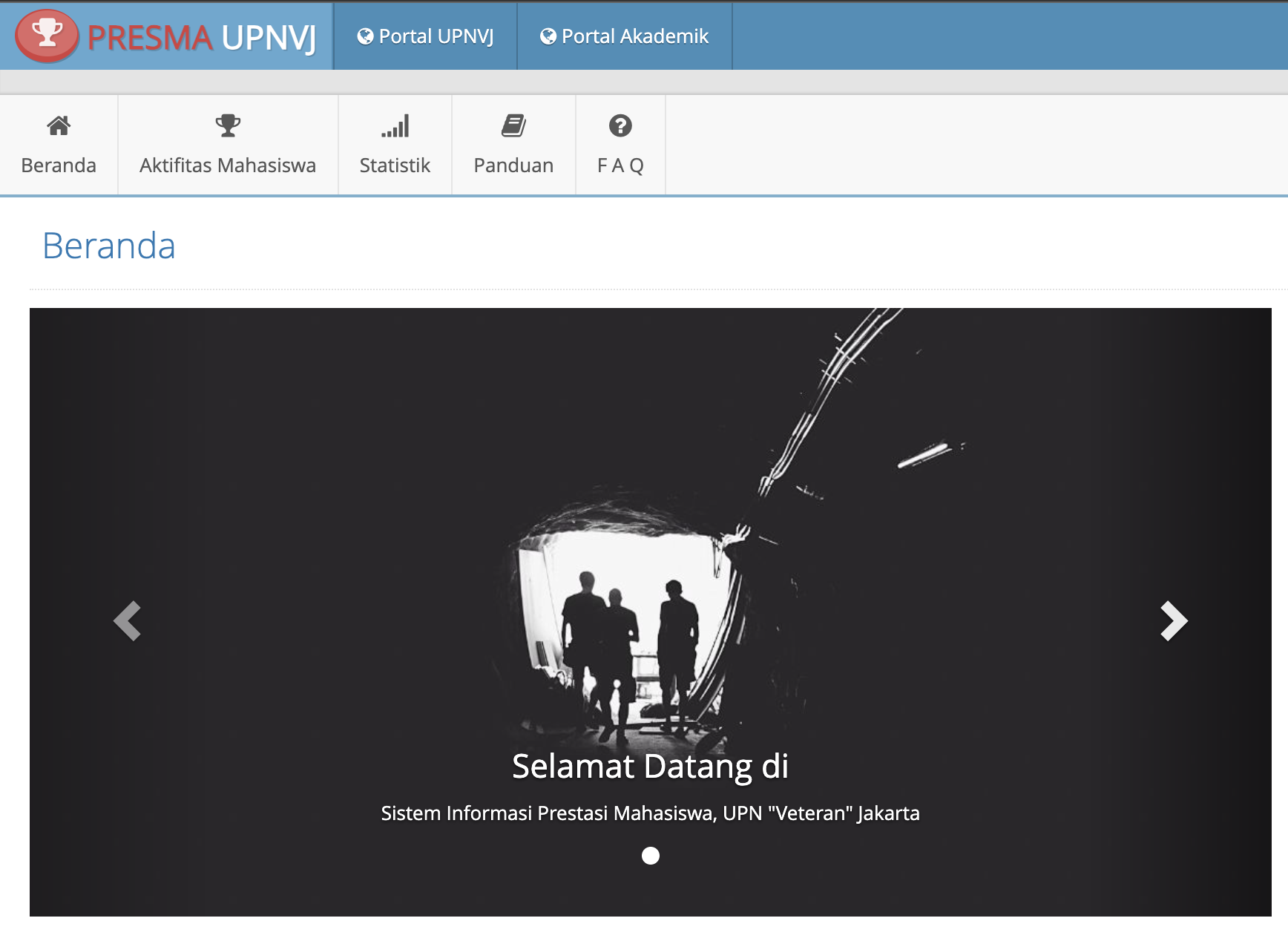Open the Portal Akademik text link
Image resolution: width=1288 pixels, height=944 pixels.
click(635, 36)
